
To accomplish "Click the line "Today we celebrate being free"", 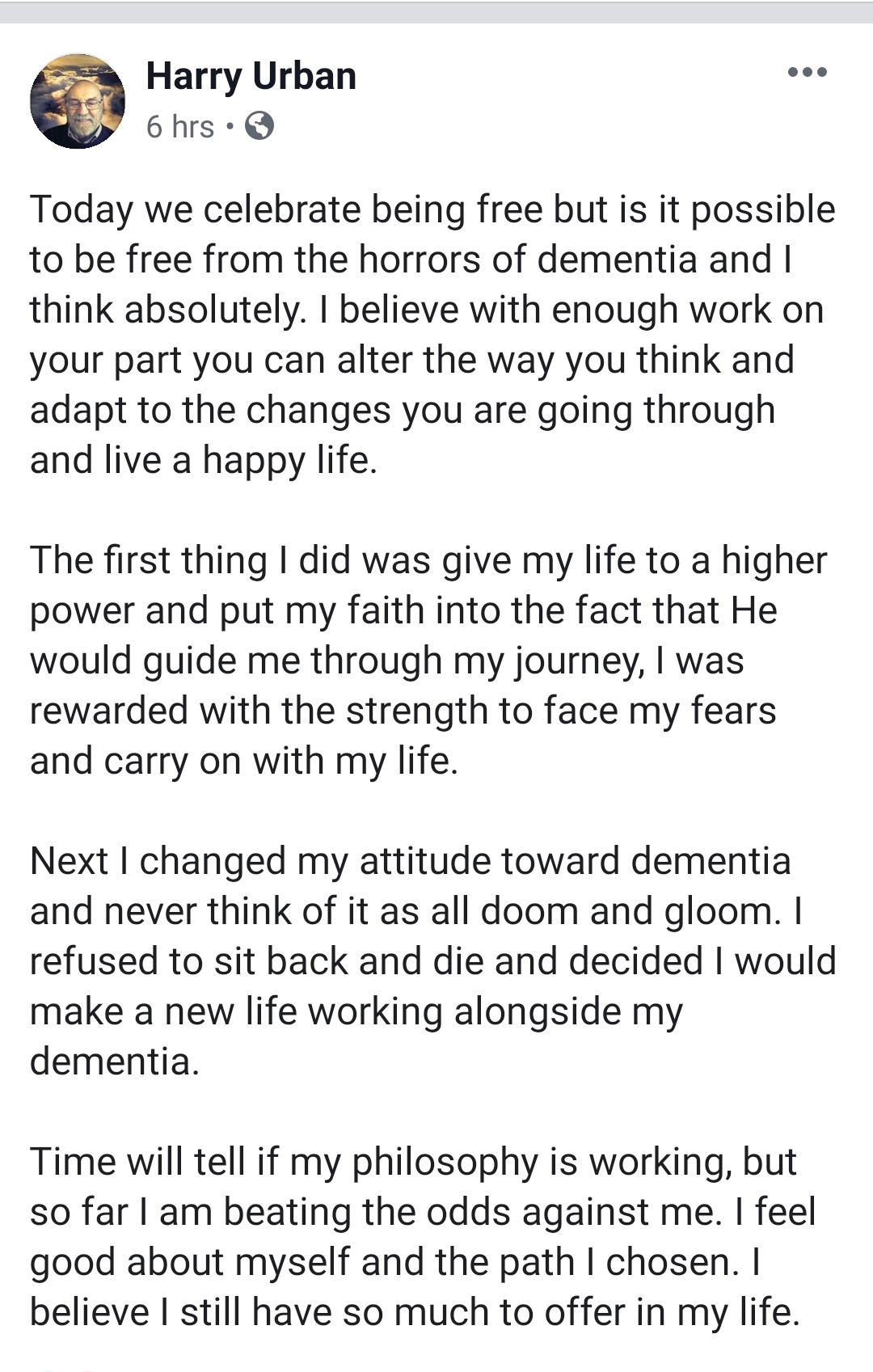I will click(x=432, y=209).
